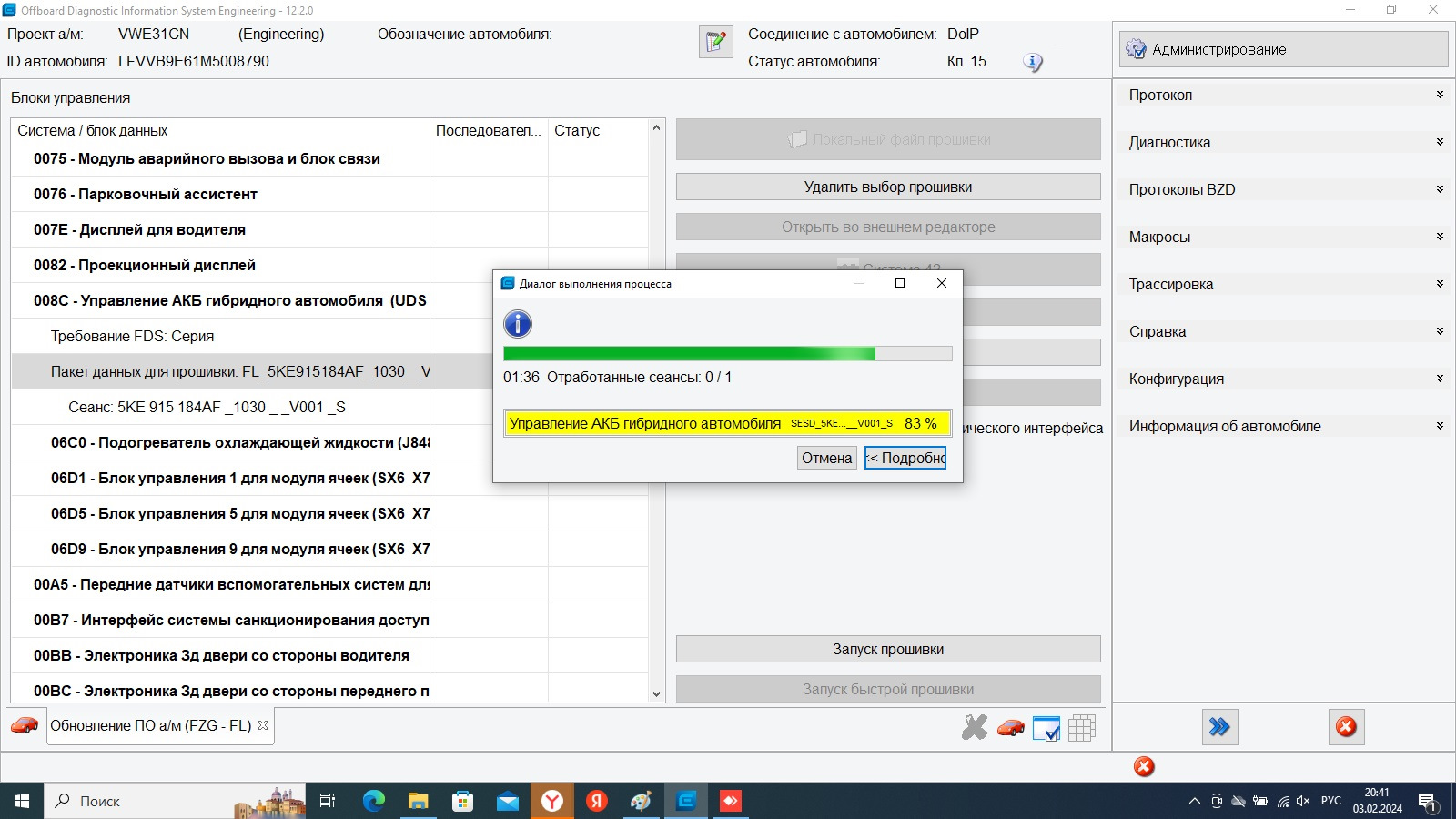
Task: Close the Обновление ПО а/м tab
Action: point(263,725)
